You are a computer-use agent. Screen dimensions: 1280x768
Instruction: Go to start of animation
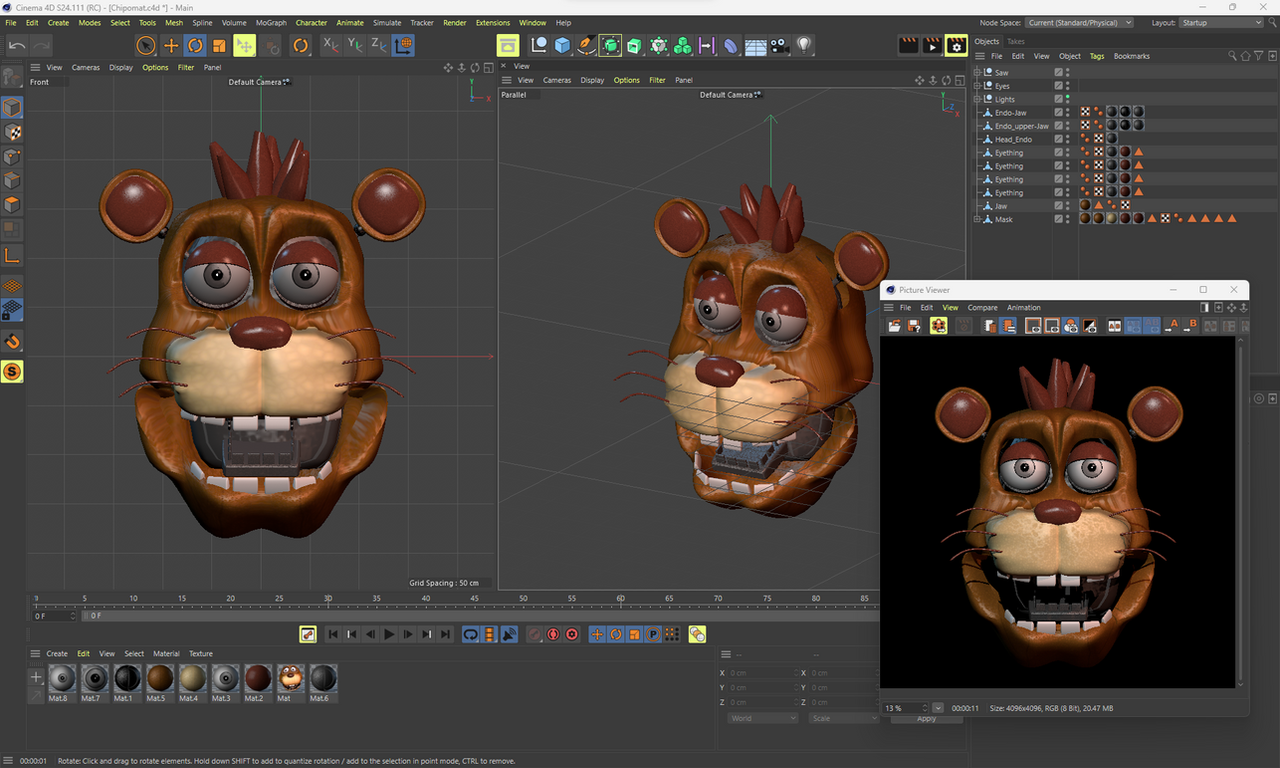tap(333, 634)
